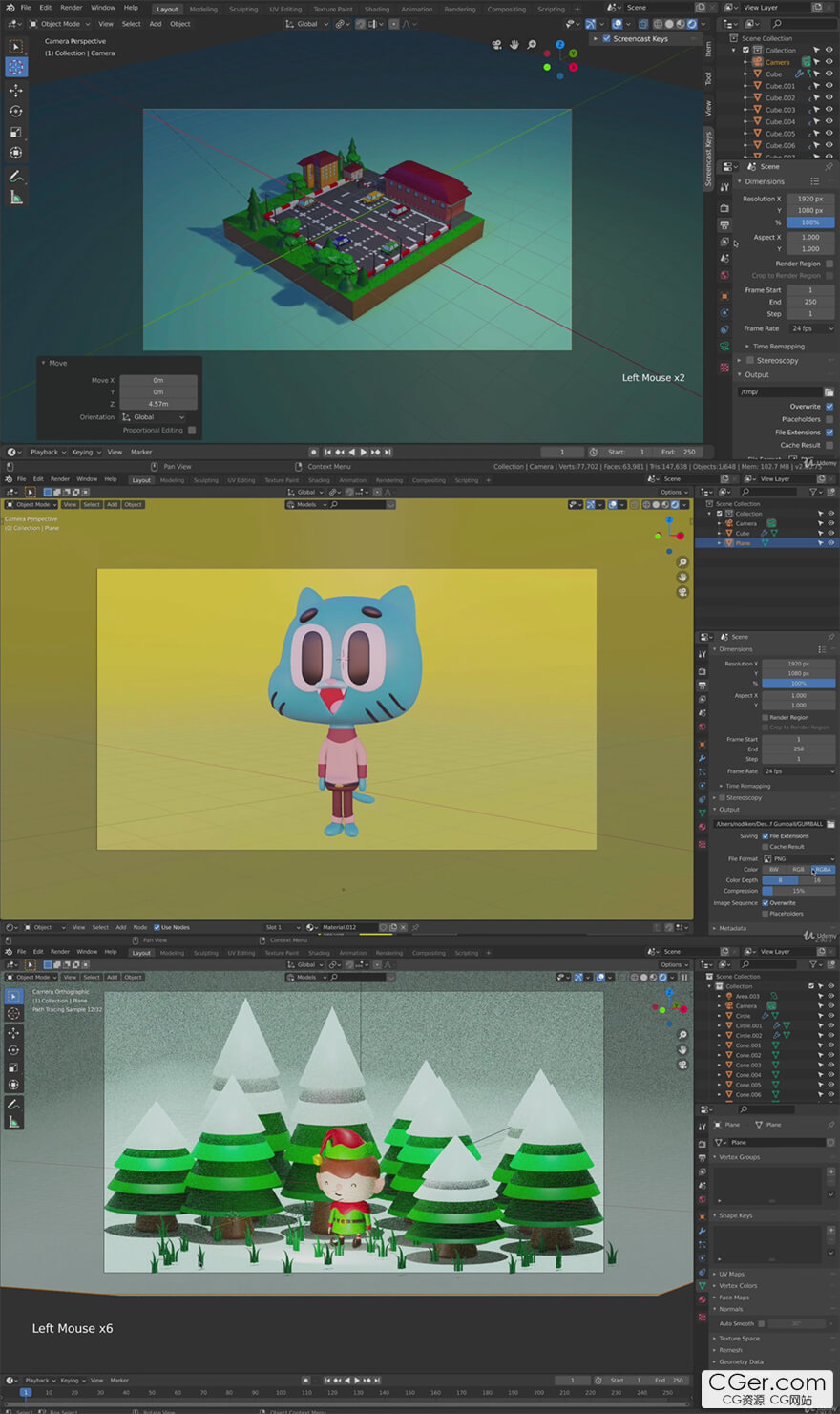The width and height of the screenshot is (840, 1414).
Task: Set Color Depth to 16 in the middle window
Action: click(817, 880)
